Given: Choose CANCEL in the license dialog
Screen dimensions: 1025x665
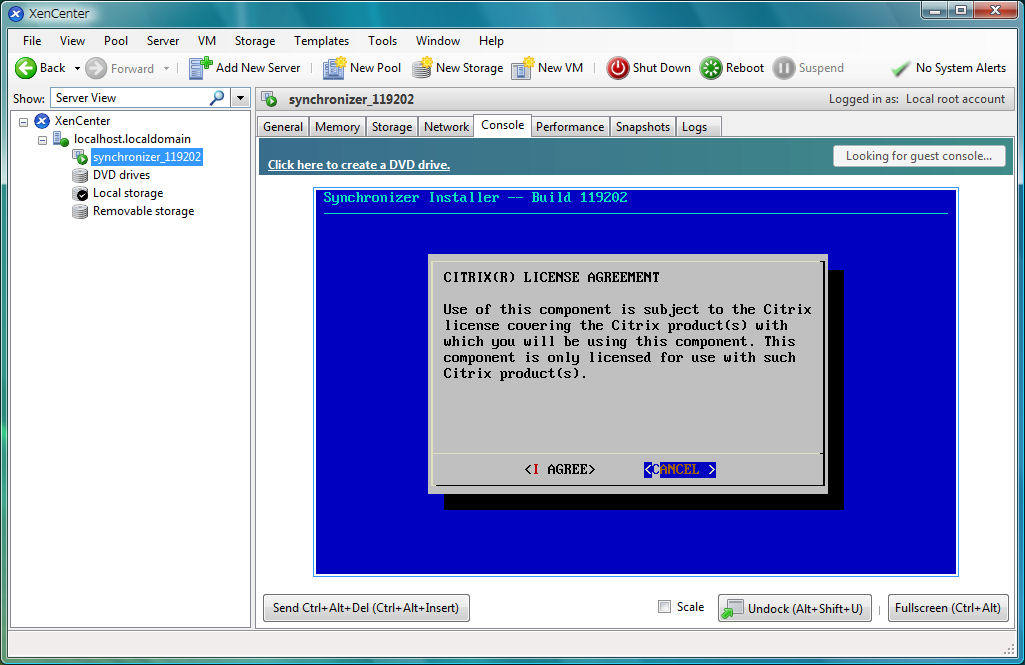Looking at the screenshot, I should [x=680, y=469].
